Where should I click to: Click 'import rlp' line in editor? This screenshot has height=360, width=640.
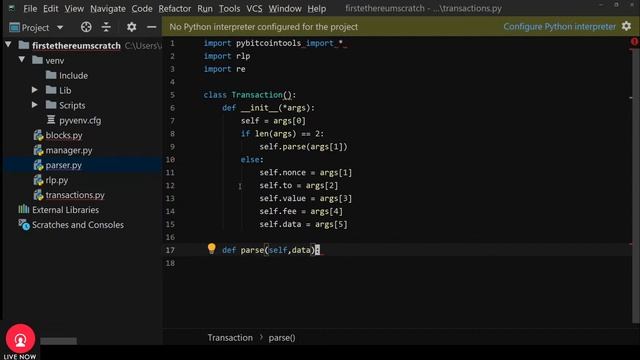point(227,56)
